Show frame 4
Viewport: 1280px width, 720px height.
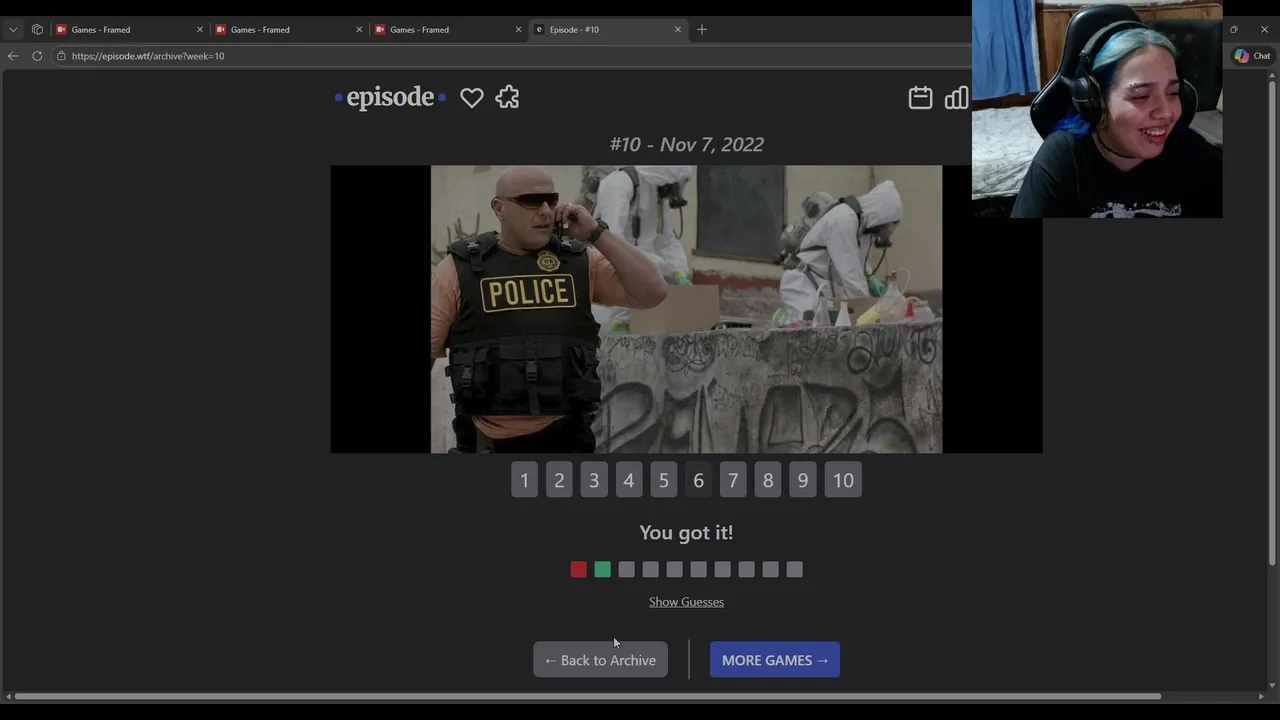tap(629, 480)
